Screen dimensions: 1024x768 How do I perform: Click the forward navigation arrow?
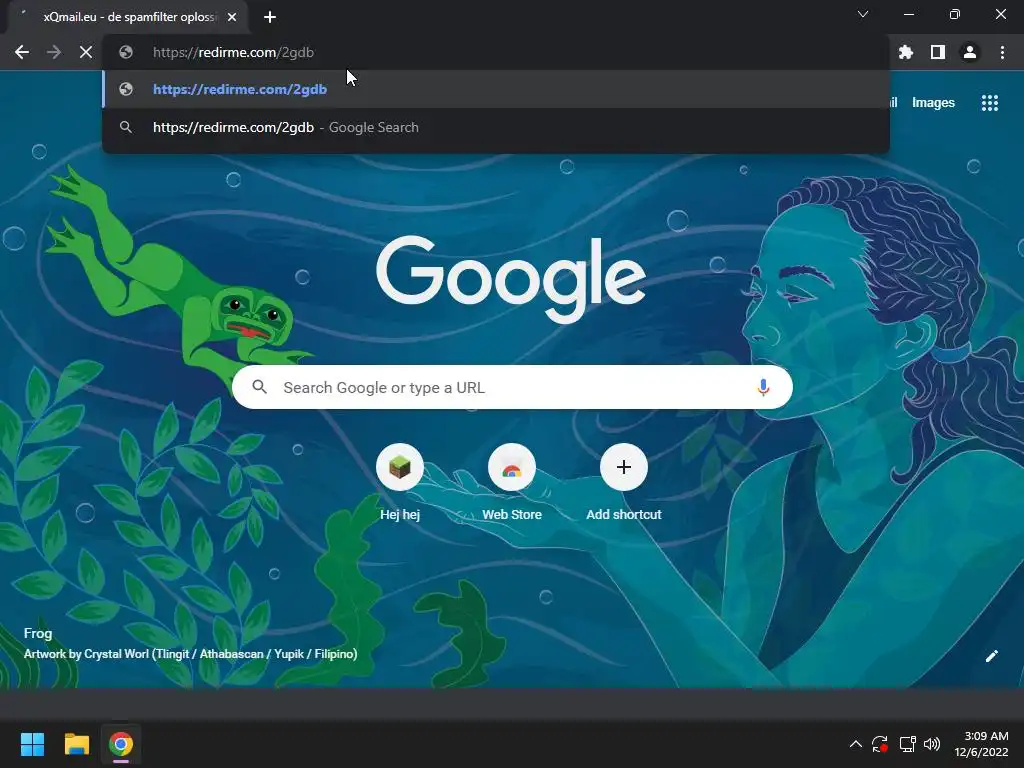point(54,52)
